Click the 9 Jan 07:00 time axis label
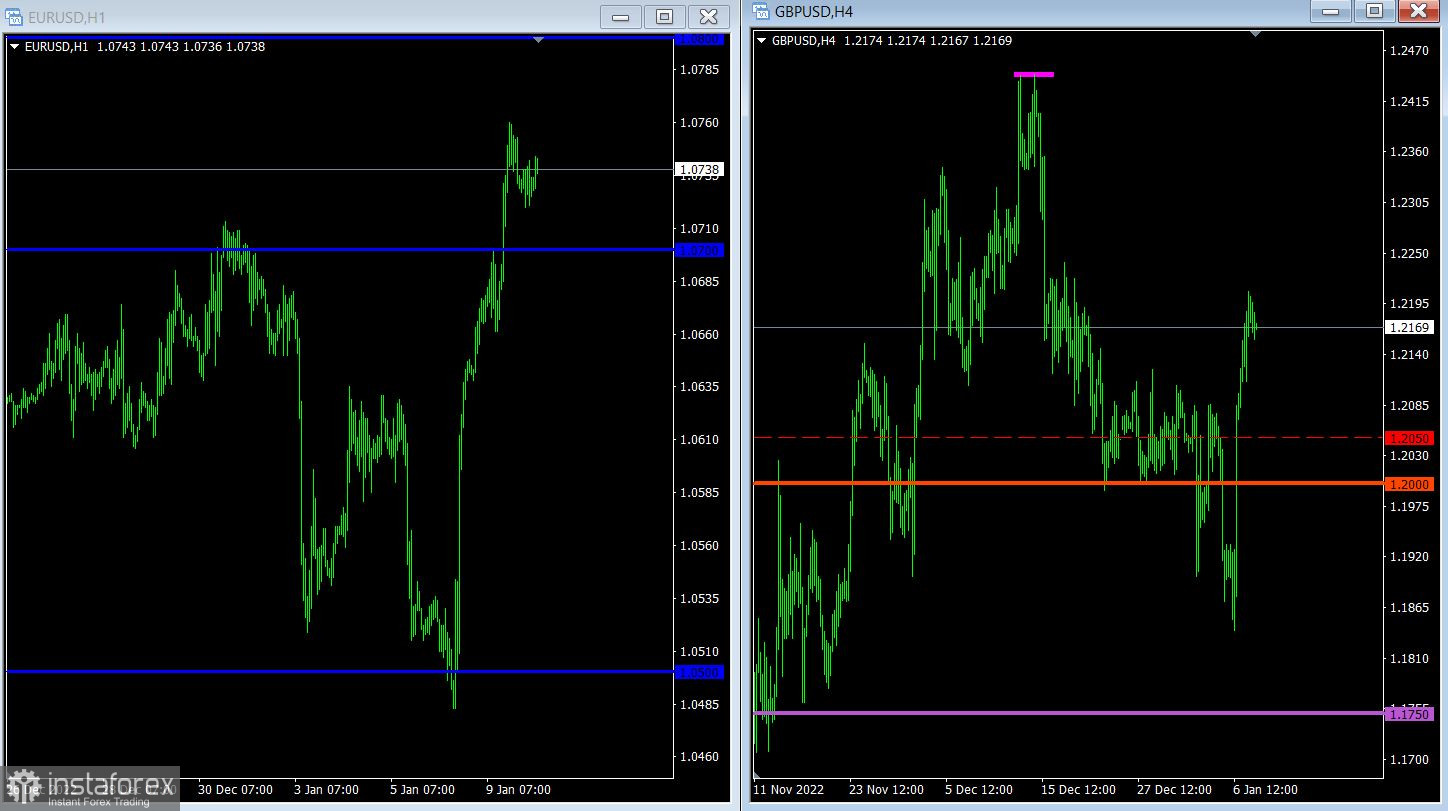The width and height of the screenshot is (1448, 811). (x=517, y=790)
